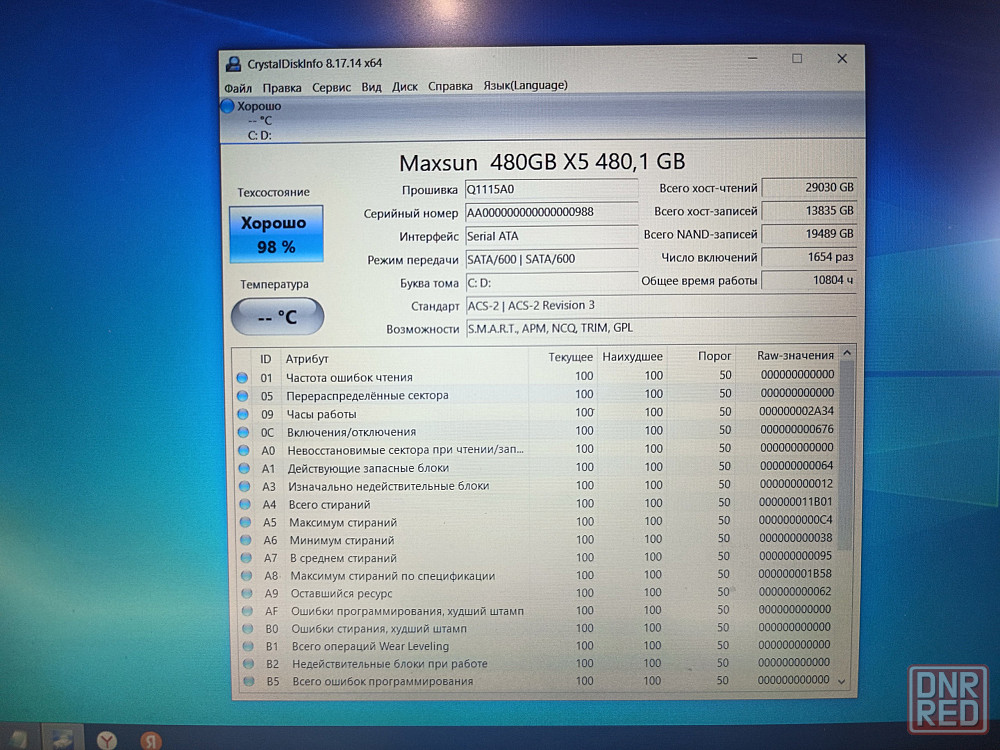Click the active CrystalDiskInfo taskbar button

coord(62,739)
